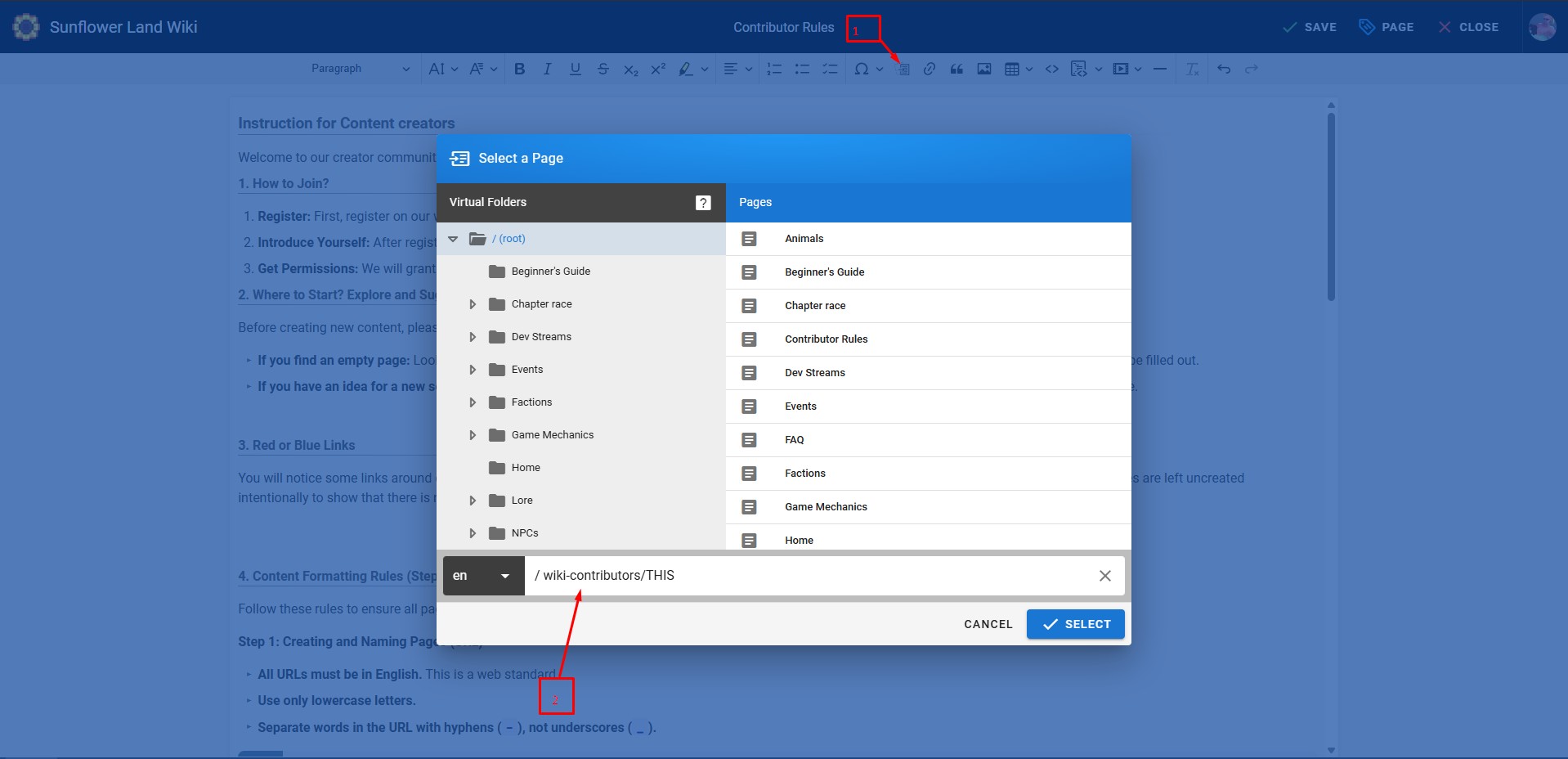Select the Contributor Rules page entry
Viewport: 1568px width, 759px height.
pos(826,339)
